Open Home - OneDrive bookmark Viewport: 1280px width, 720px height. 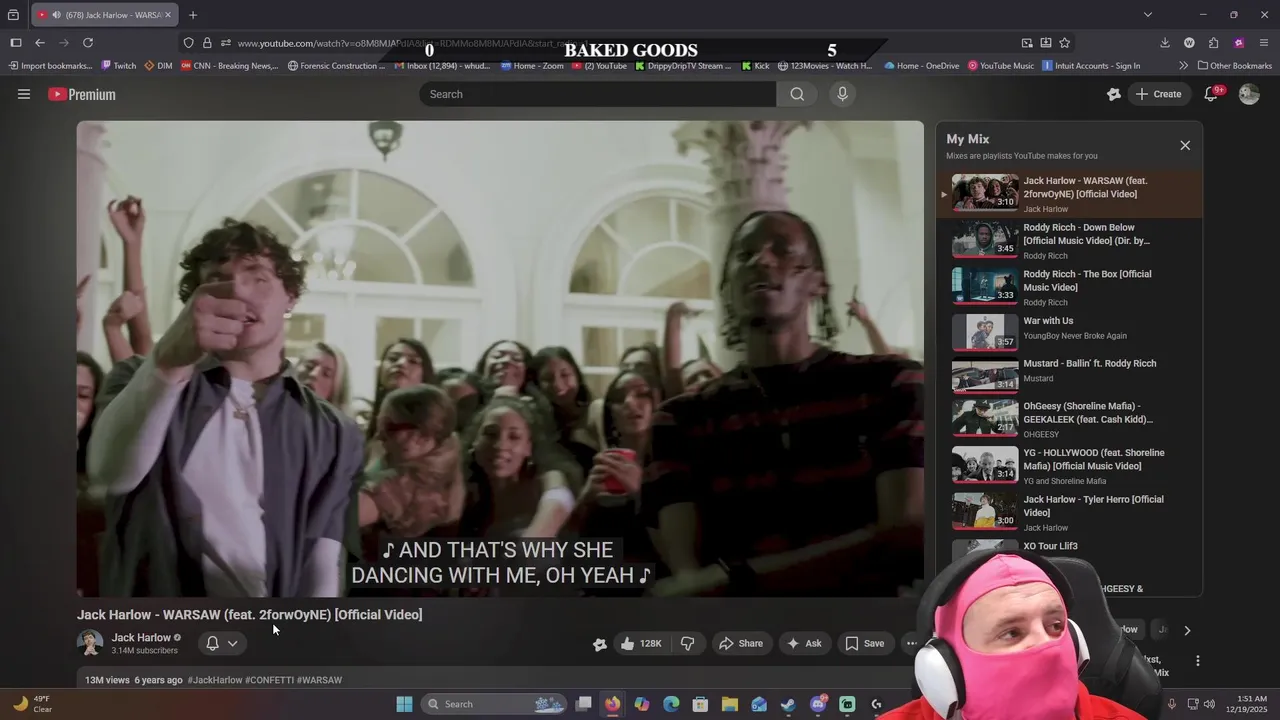point(921,66)
